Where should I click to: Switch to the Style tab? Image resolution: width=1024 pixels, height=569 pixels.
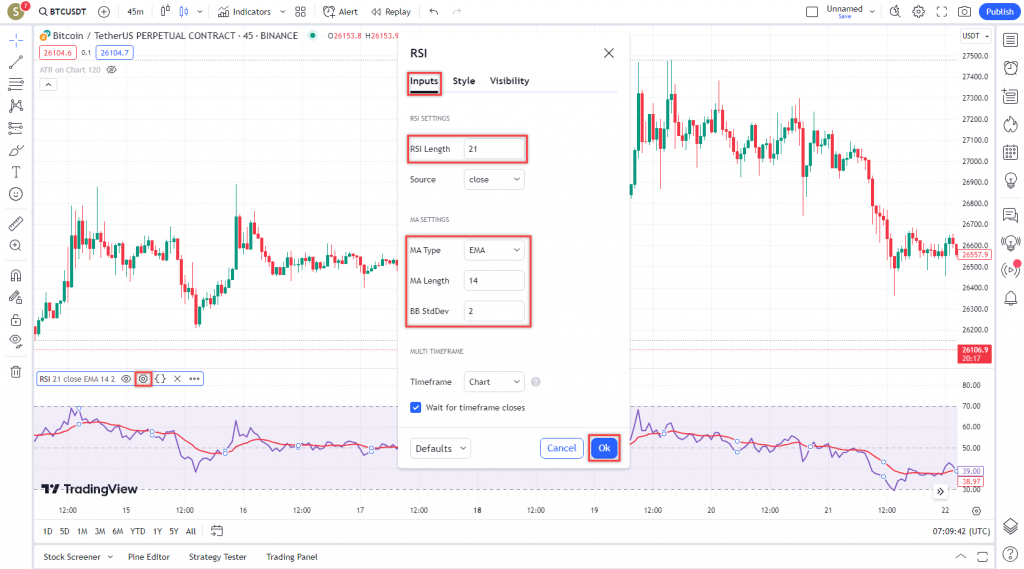464,81
